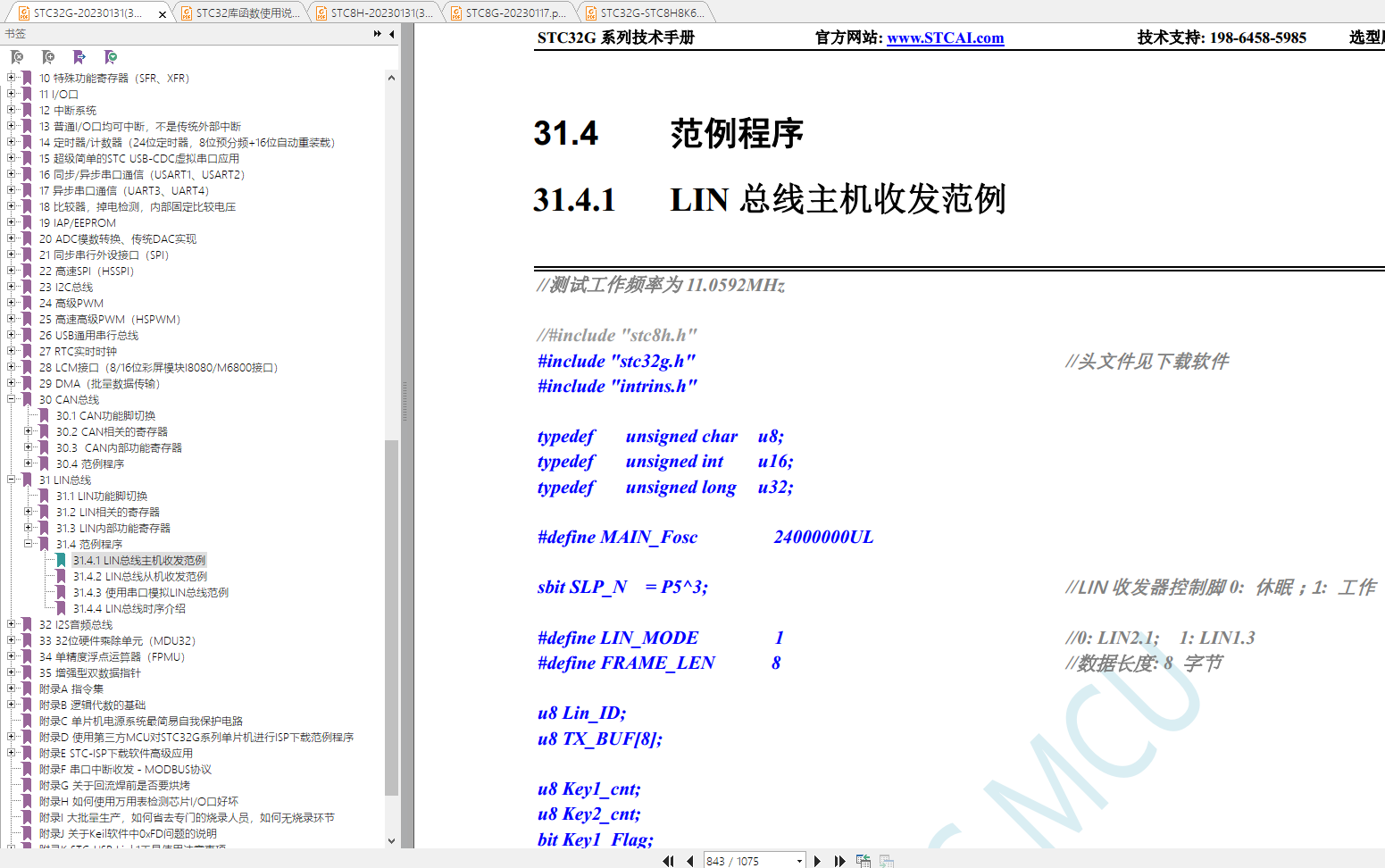Open the page number dropdown arrow
The width and height of the screenshot is (1385, 868).
click(x=799, y=861)
